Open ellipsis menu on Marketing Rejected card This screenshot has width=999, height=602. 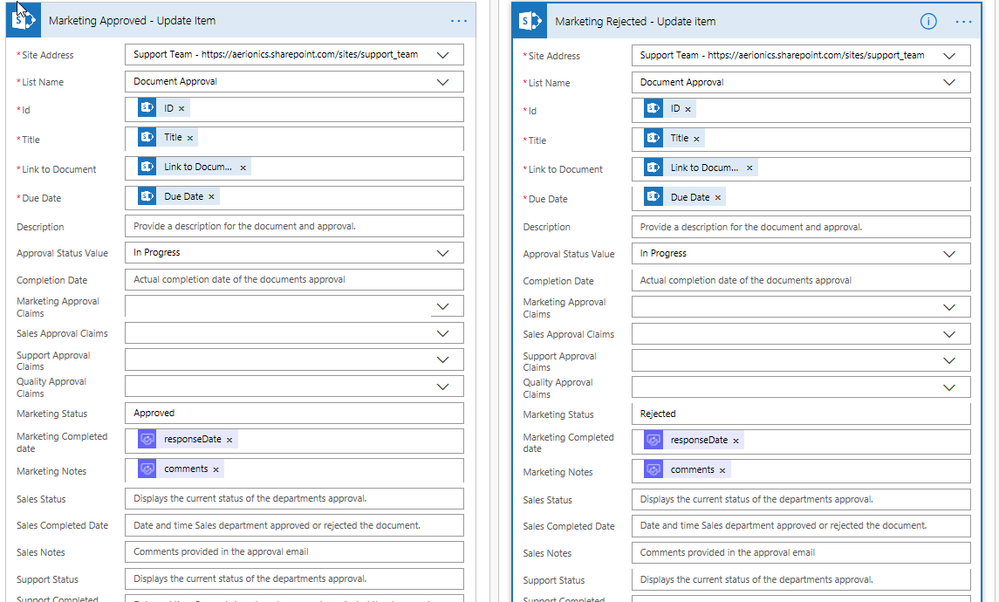tap(964, 21)
